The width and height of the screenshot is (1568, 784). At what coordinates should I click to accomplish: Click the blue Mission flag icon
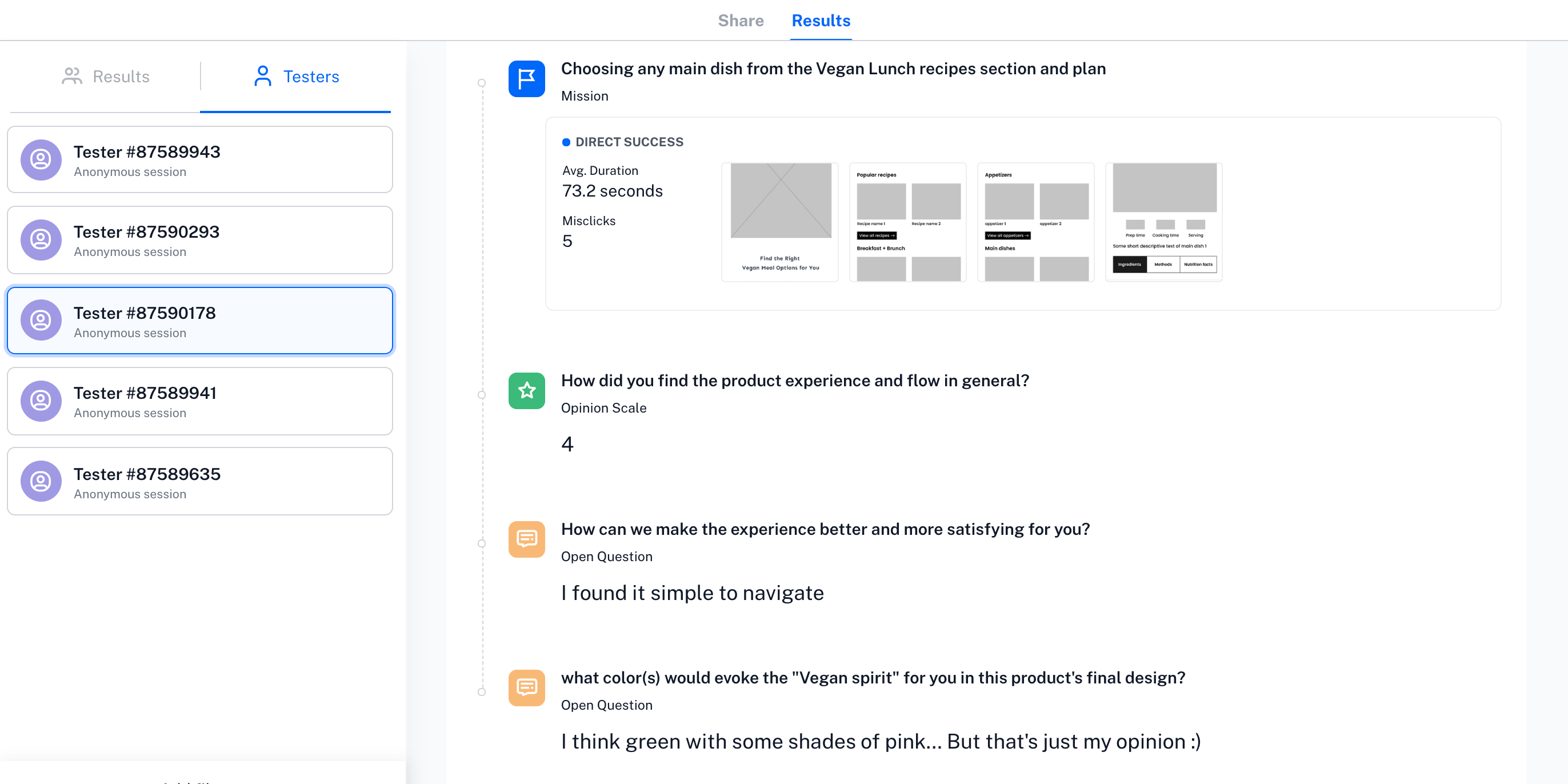coord(526,79)
